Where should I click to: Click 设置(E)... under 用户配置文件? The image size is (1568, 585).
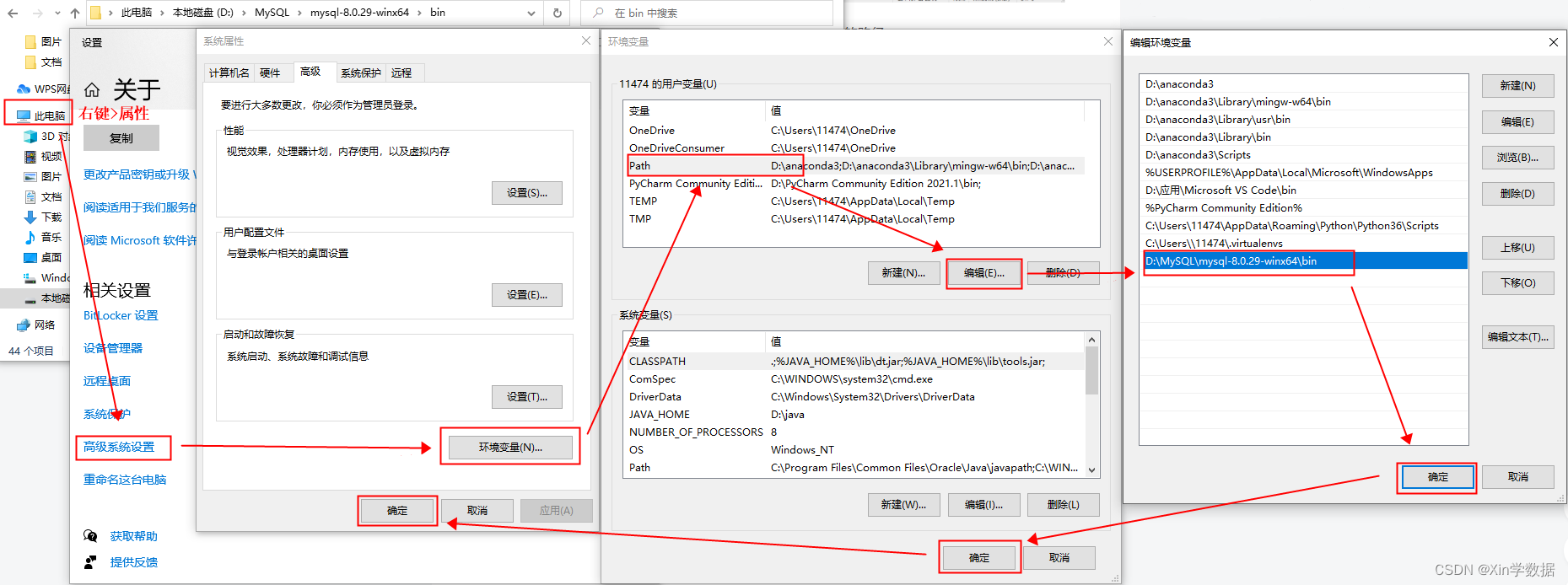point(527,295)
